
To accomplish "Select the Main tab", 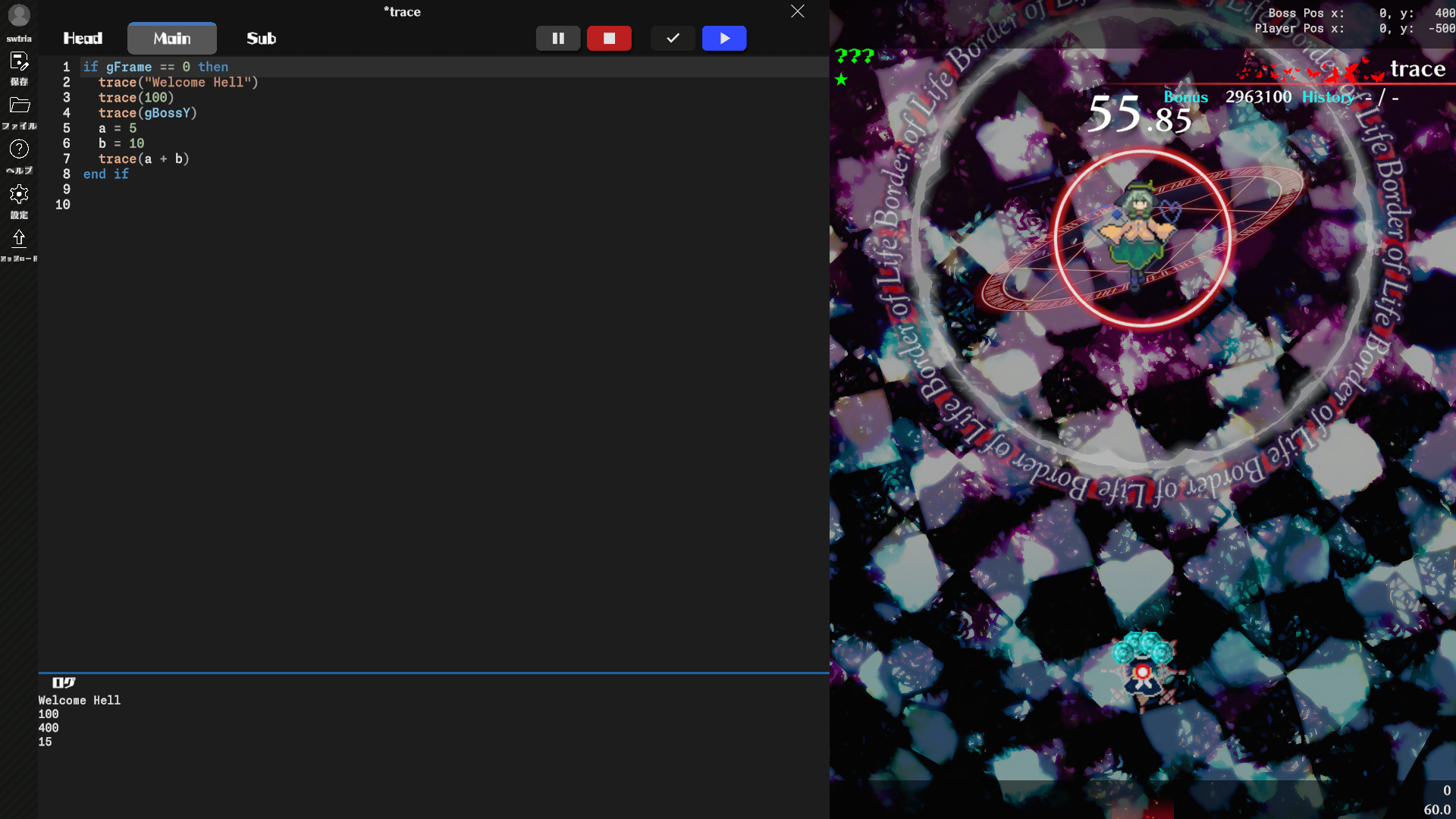I will click(x=172, y=39).
